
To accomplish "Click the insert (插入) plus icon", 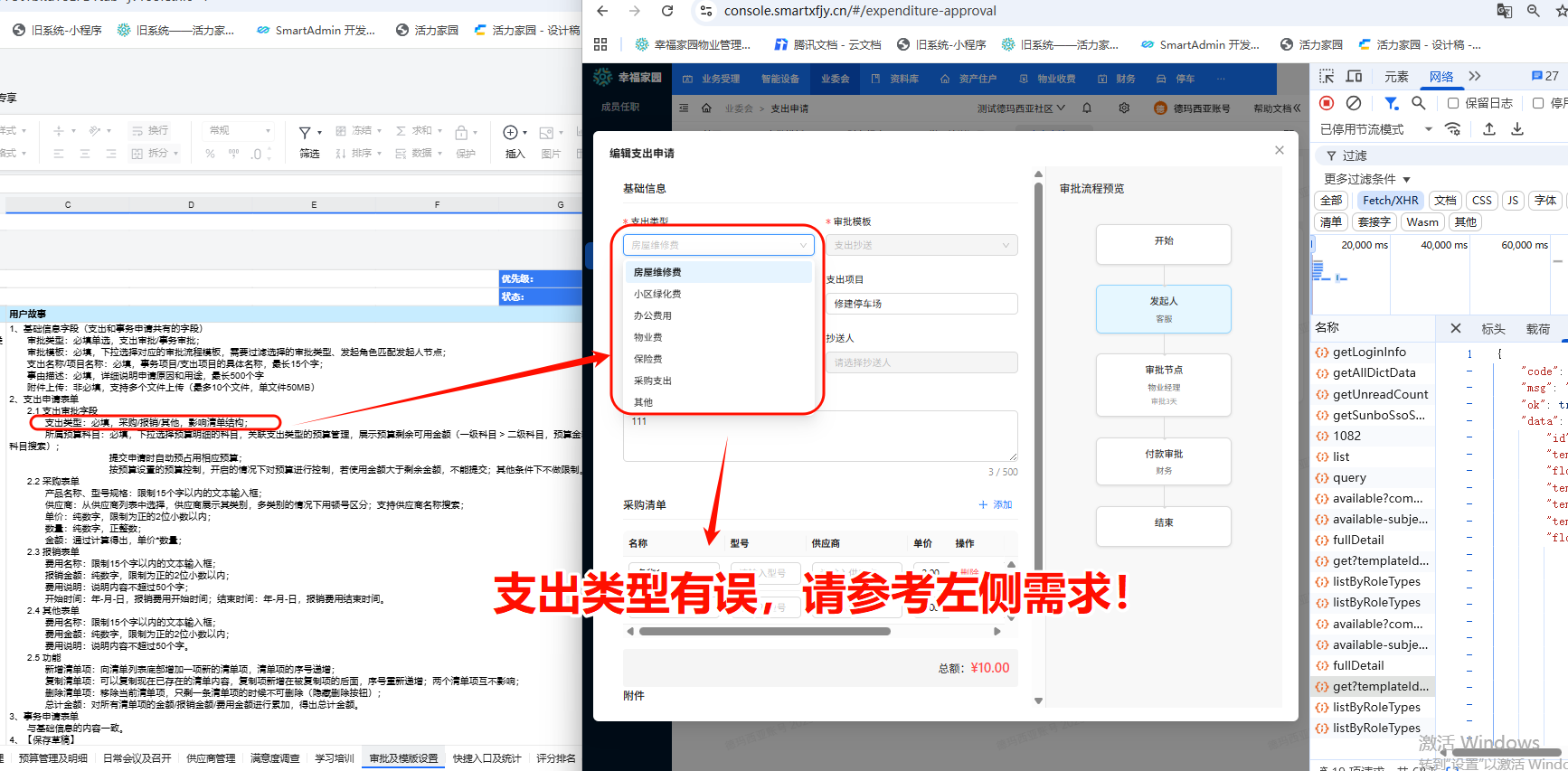I will click(511, 132).
